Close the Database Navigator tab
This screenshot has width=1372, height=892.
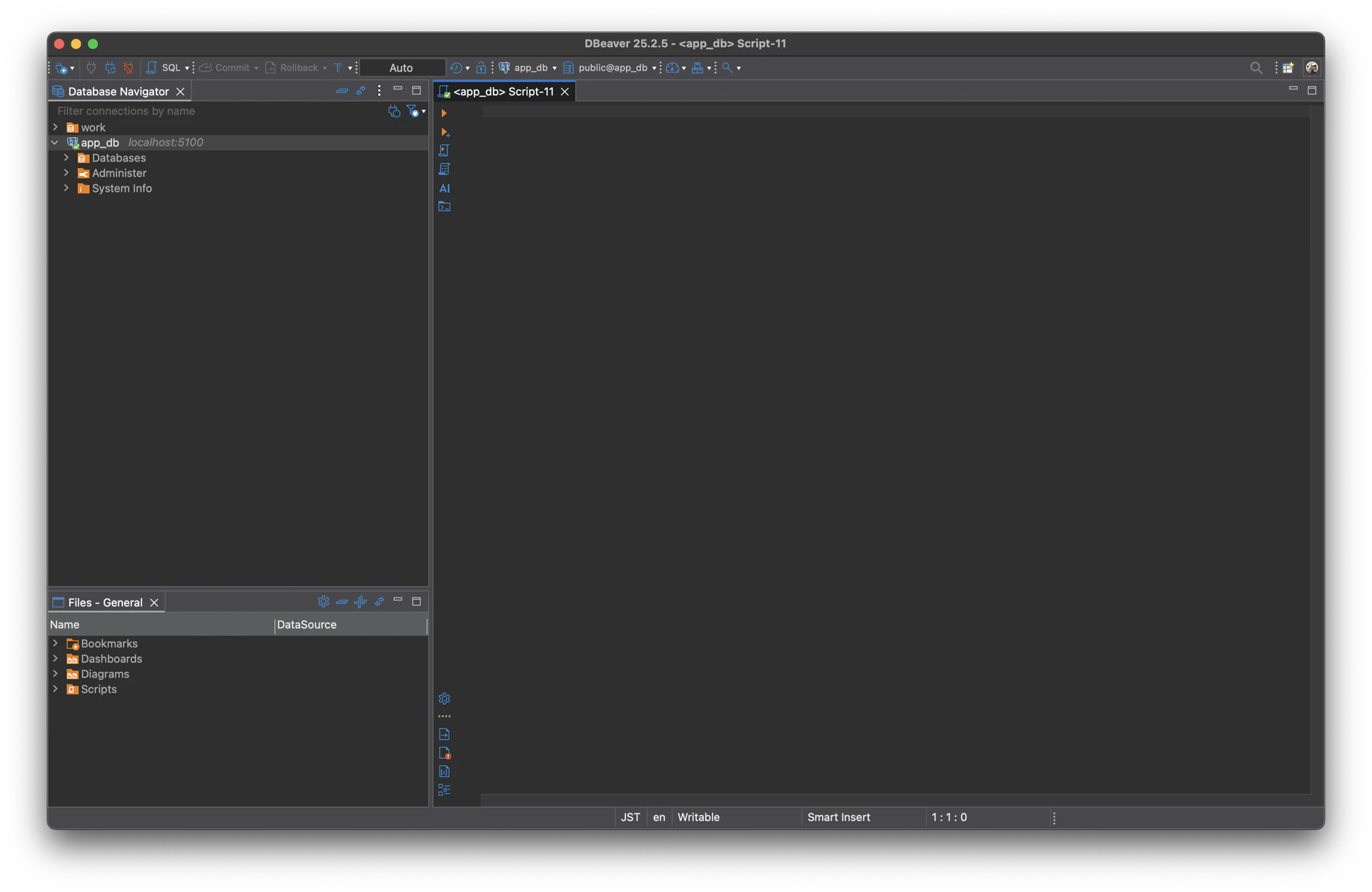(181, 91)
